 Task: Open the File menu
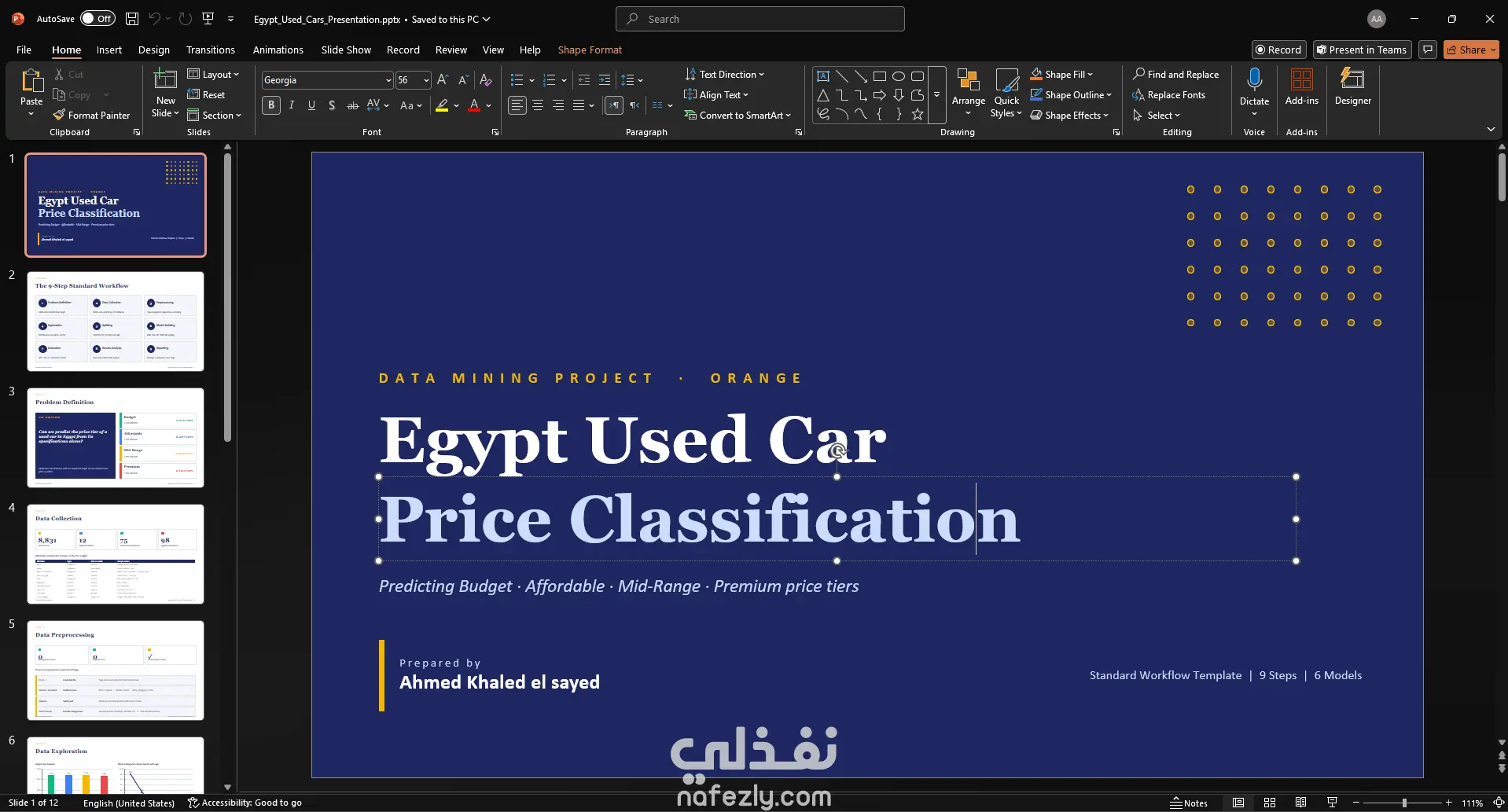coord(24,50)
